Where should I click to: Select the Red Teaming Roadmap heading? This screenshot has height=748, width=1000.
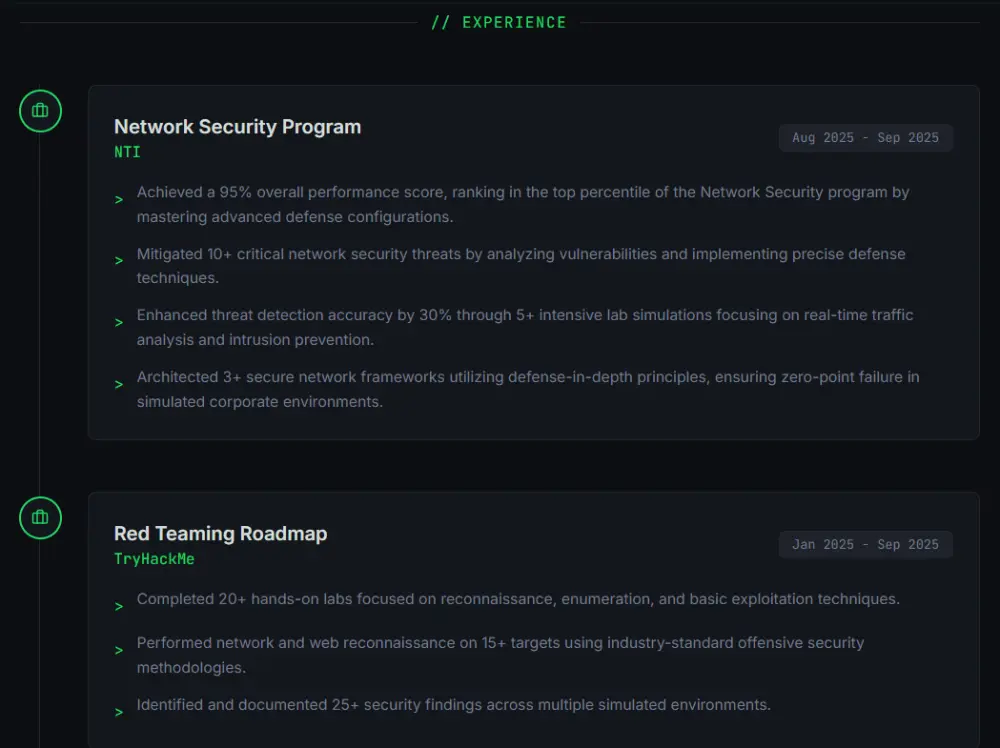220,534
